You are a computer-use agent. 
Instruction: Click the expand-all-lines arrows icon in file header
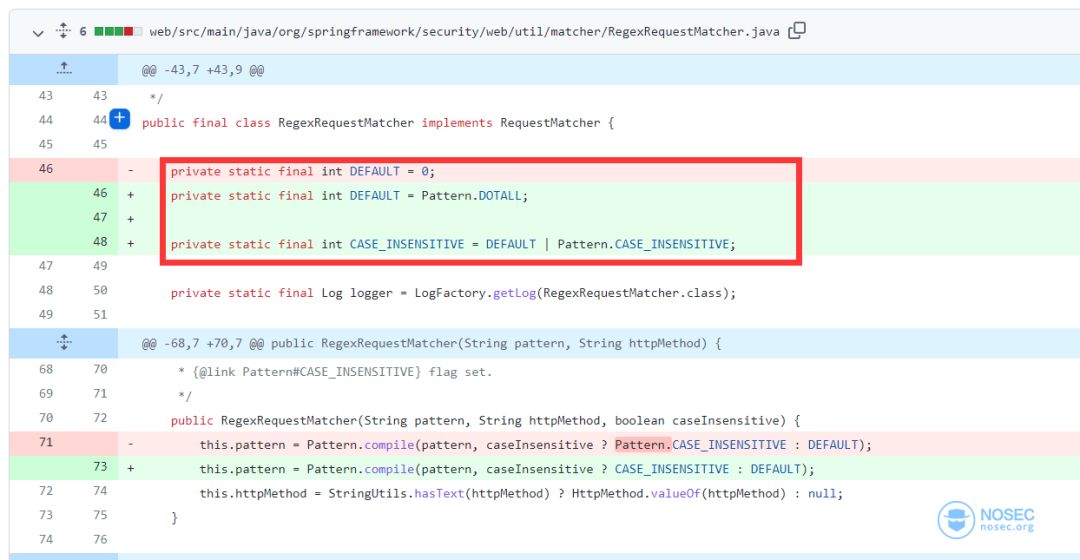point(63,32)
